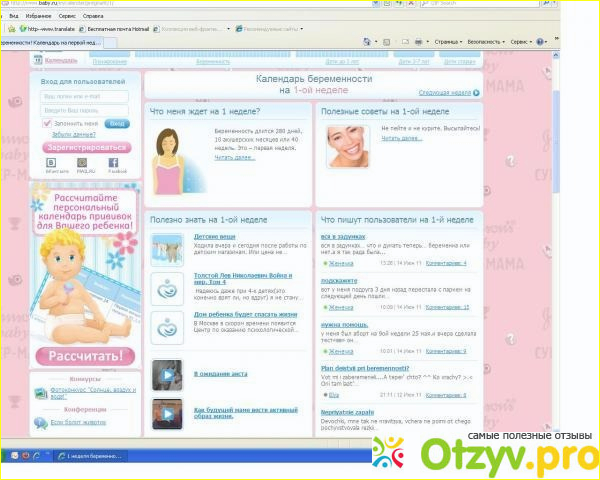Expand the Страница toolbar dropdown
This screenshot has width=600, height=480.
449,42
